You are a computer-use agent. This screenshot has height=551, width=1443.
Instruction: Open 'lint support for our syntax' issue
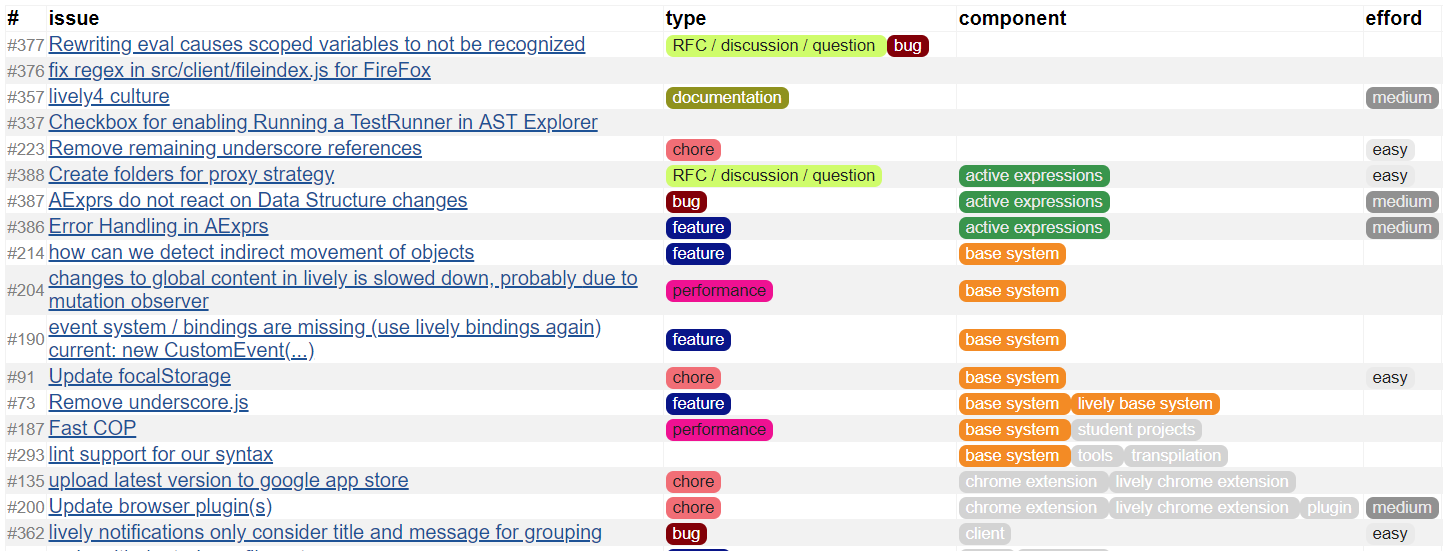pyautogui.click(x=160, y=455)
